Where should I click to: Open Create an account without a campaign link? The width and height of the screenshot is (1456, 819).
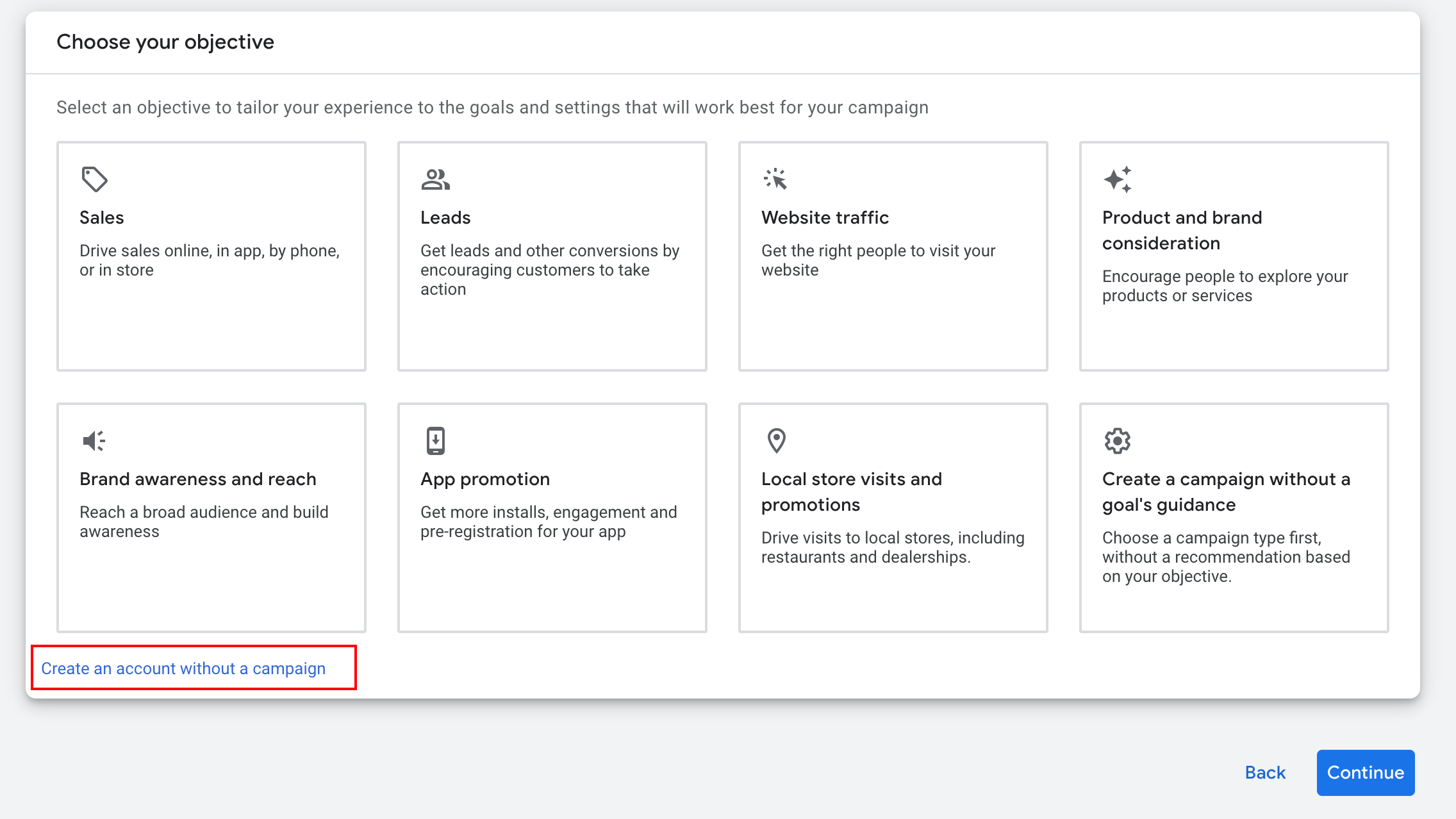point(183,668)
